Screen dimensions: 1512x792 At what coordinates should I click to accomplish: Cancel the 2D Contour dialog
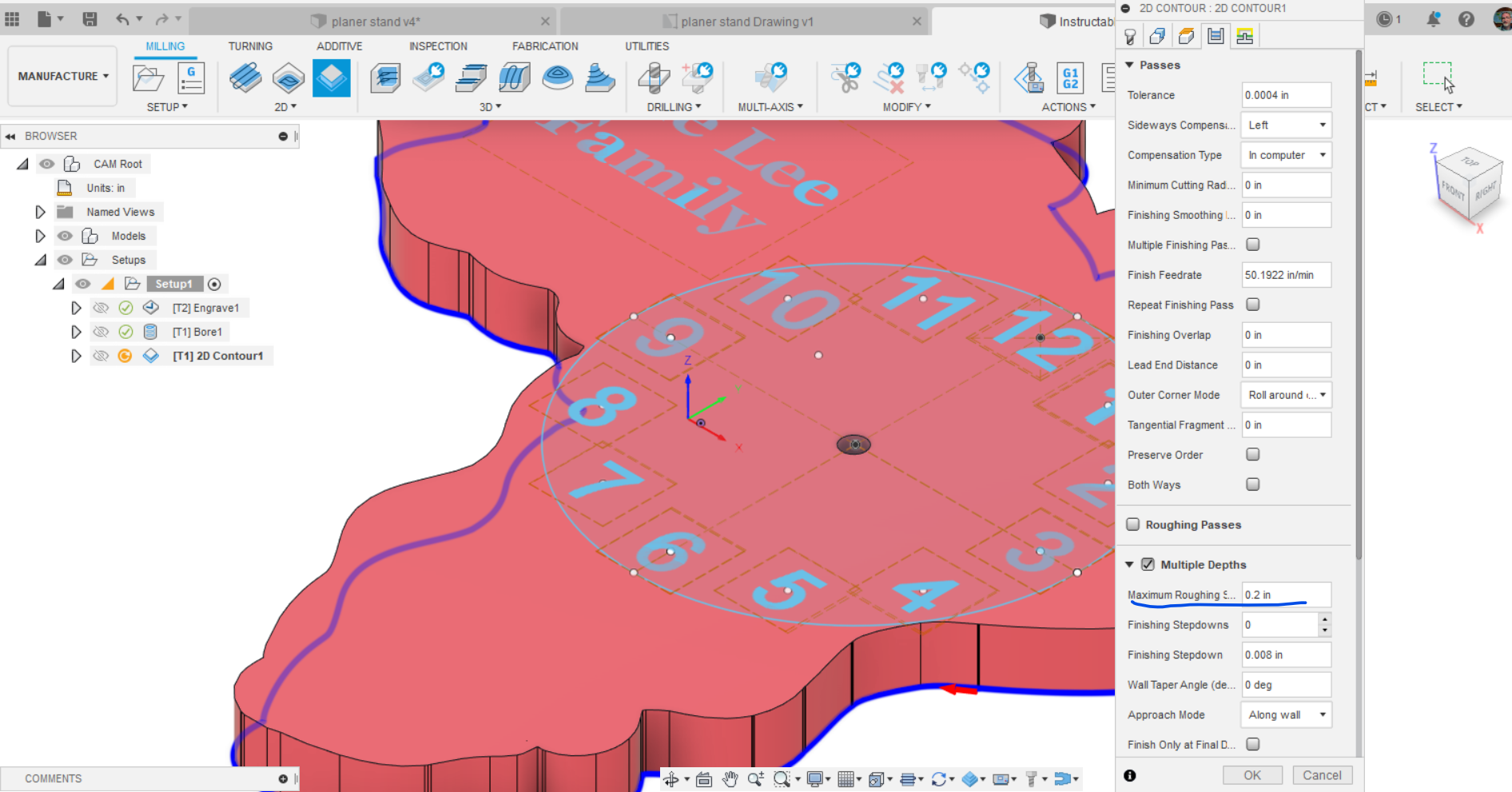1322,774
